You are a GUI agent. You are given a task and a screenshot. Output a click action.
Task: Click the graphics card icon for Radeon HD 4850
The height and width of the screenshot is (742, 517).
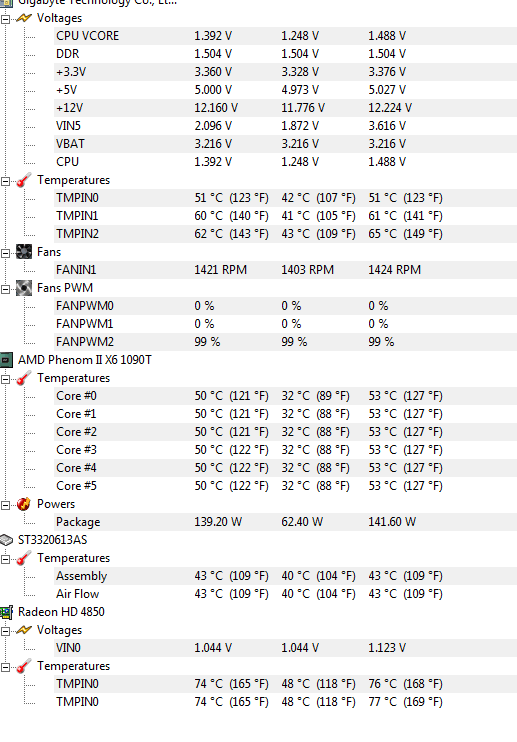point(6,612)
